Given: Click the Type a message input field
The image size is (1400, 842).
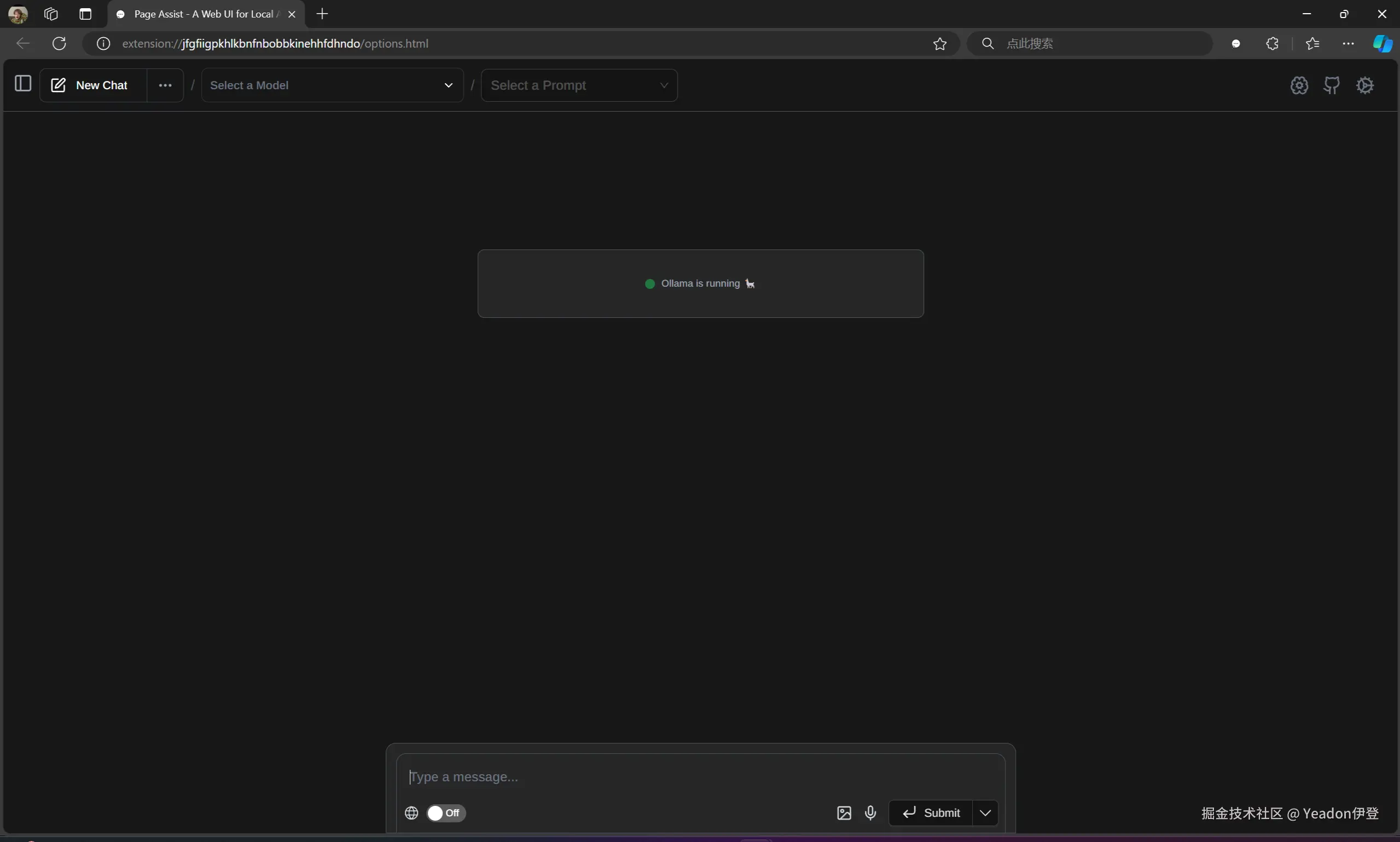Looking at the screenshot, I should 700,777.
